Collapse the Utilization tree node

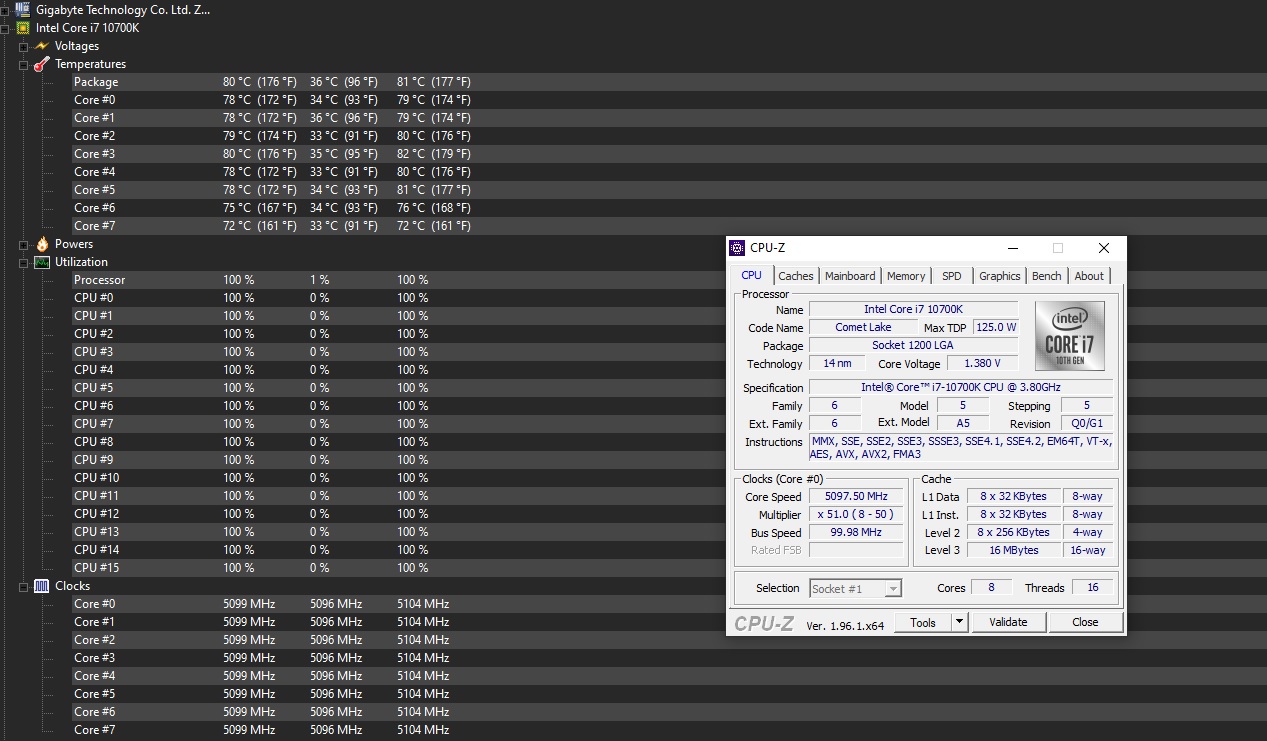(x=23, y=262)
